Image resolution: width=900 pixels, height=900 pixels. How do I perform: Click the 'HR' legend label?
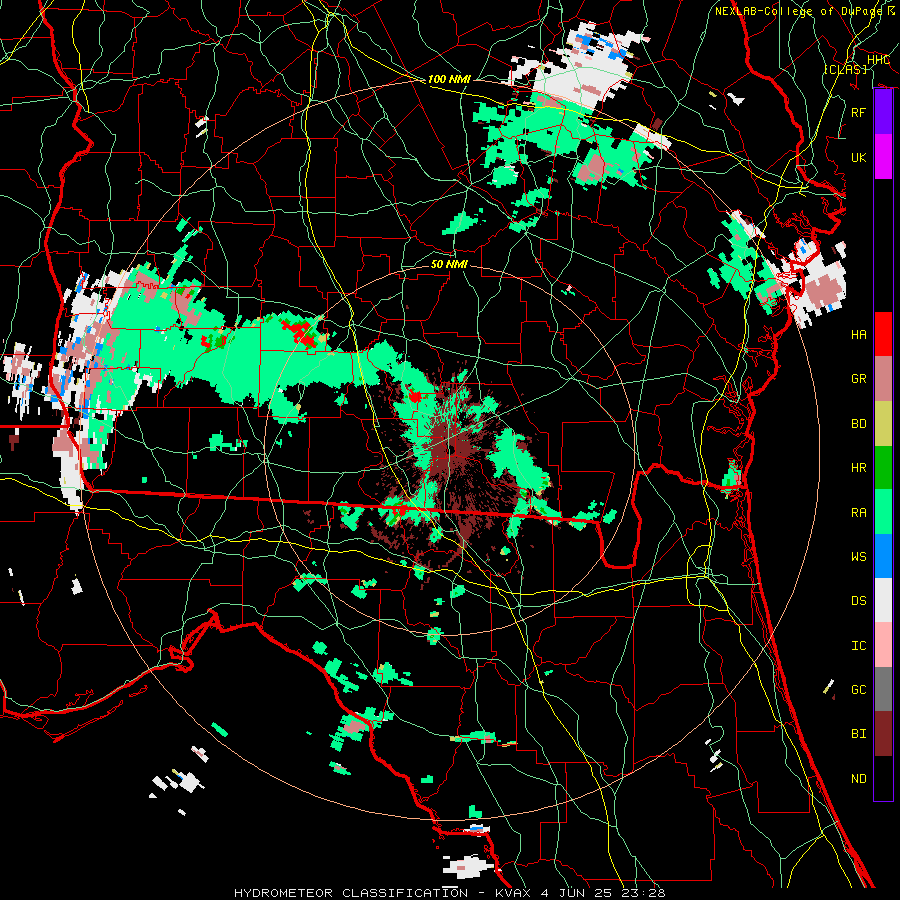tap(858, 468)
